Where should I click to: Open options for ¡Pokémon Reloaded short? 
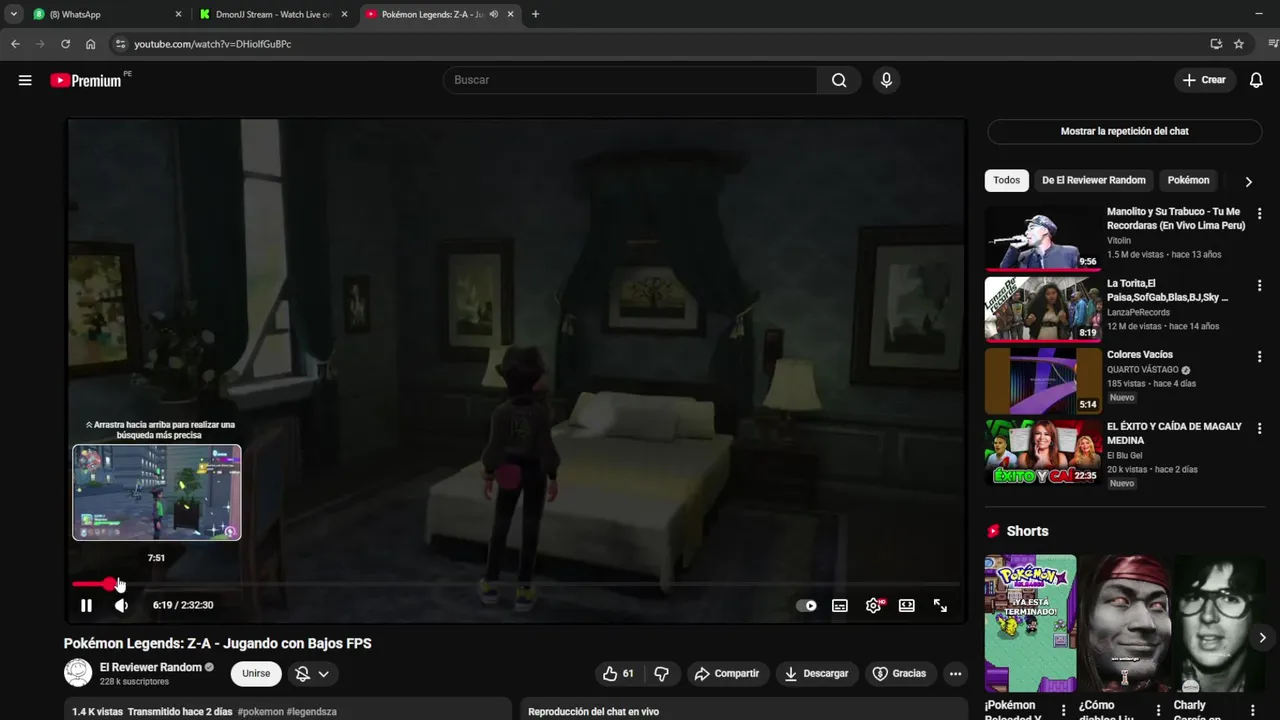tap(1065, 711)
